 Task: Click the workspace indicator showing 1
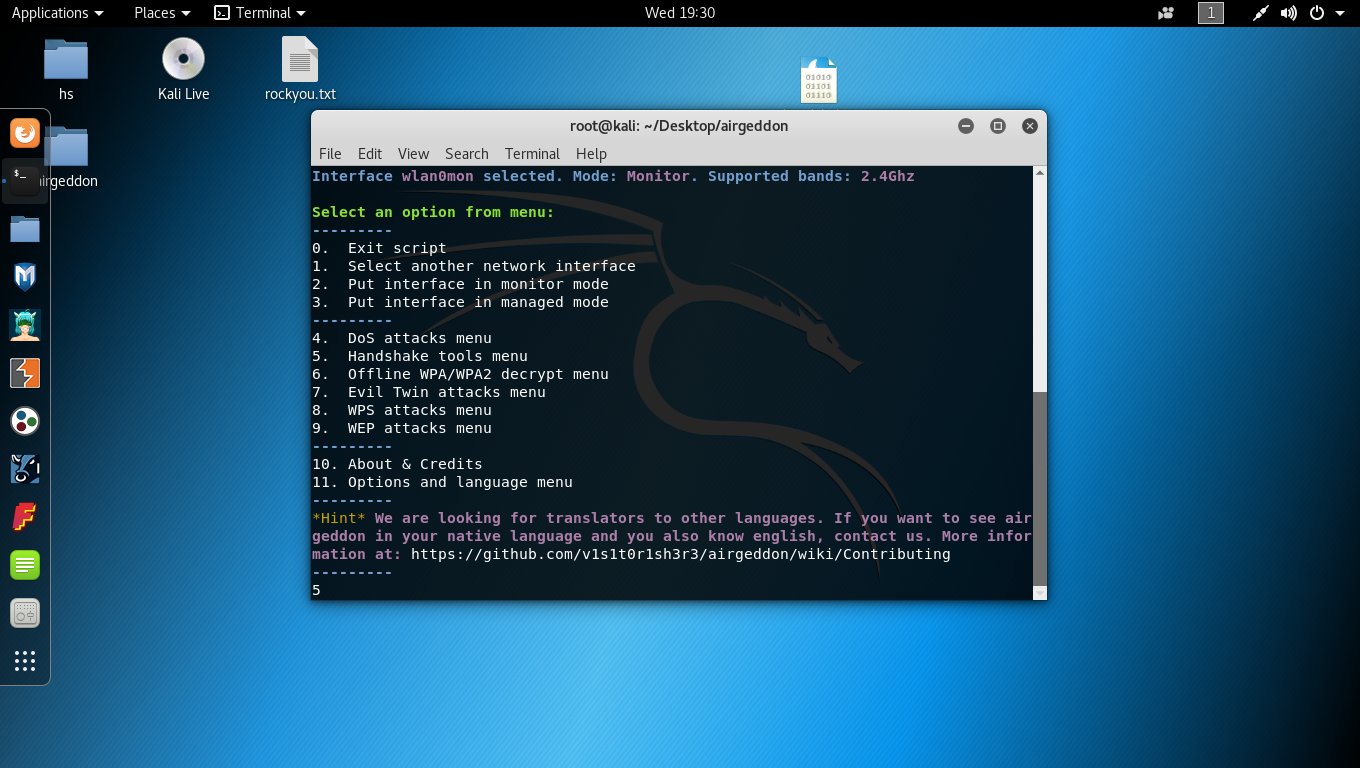1211,13
